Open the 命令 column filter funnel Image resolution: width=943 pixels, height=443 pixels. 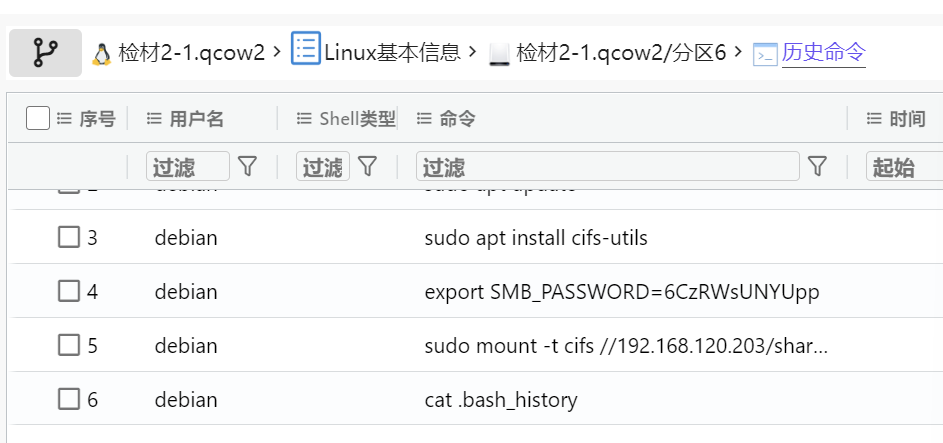(x=817, y=166)
